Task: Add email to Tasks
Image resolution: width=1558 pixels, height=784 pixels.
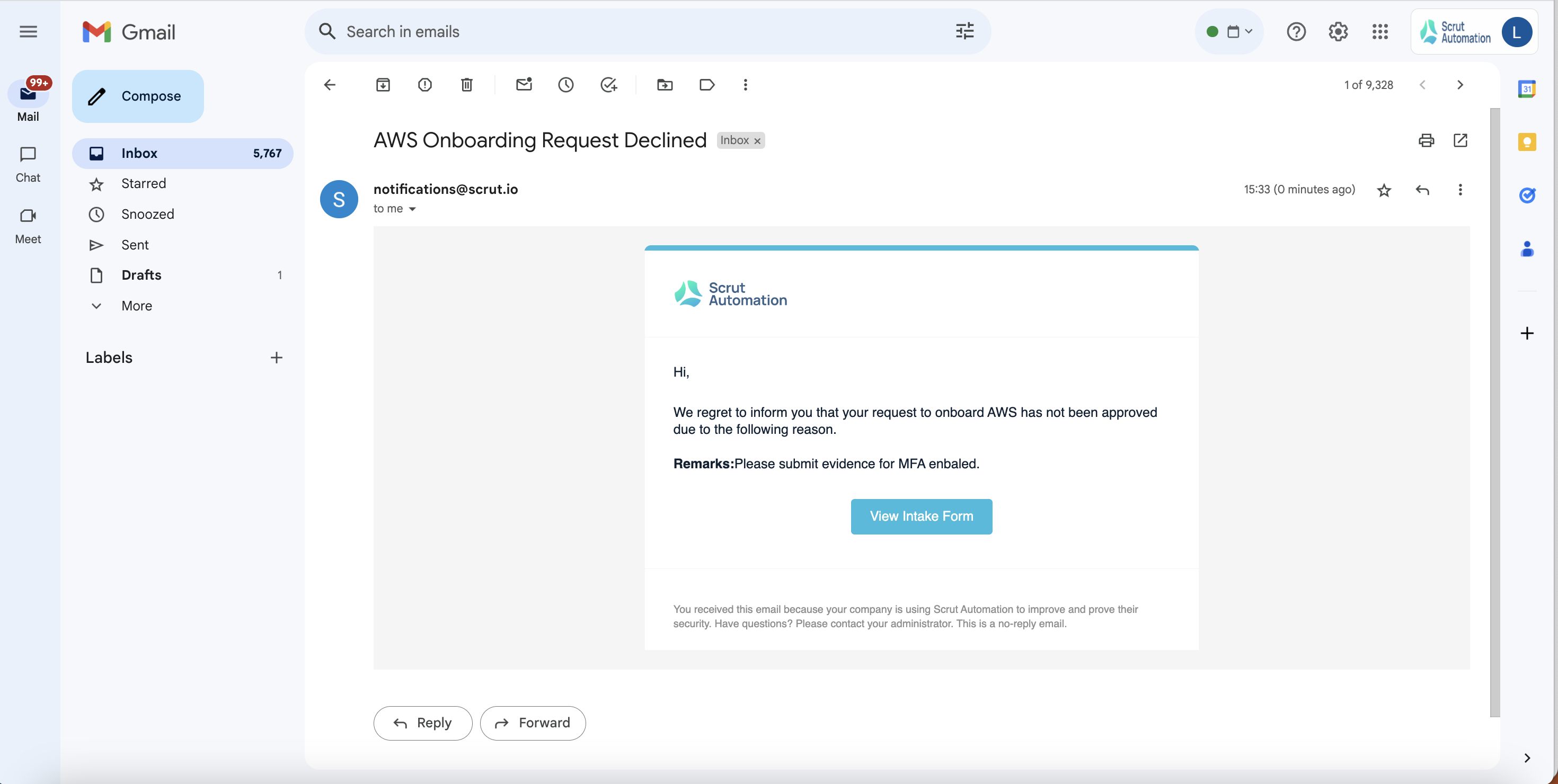Action: 608,85
